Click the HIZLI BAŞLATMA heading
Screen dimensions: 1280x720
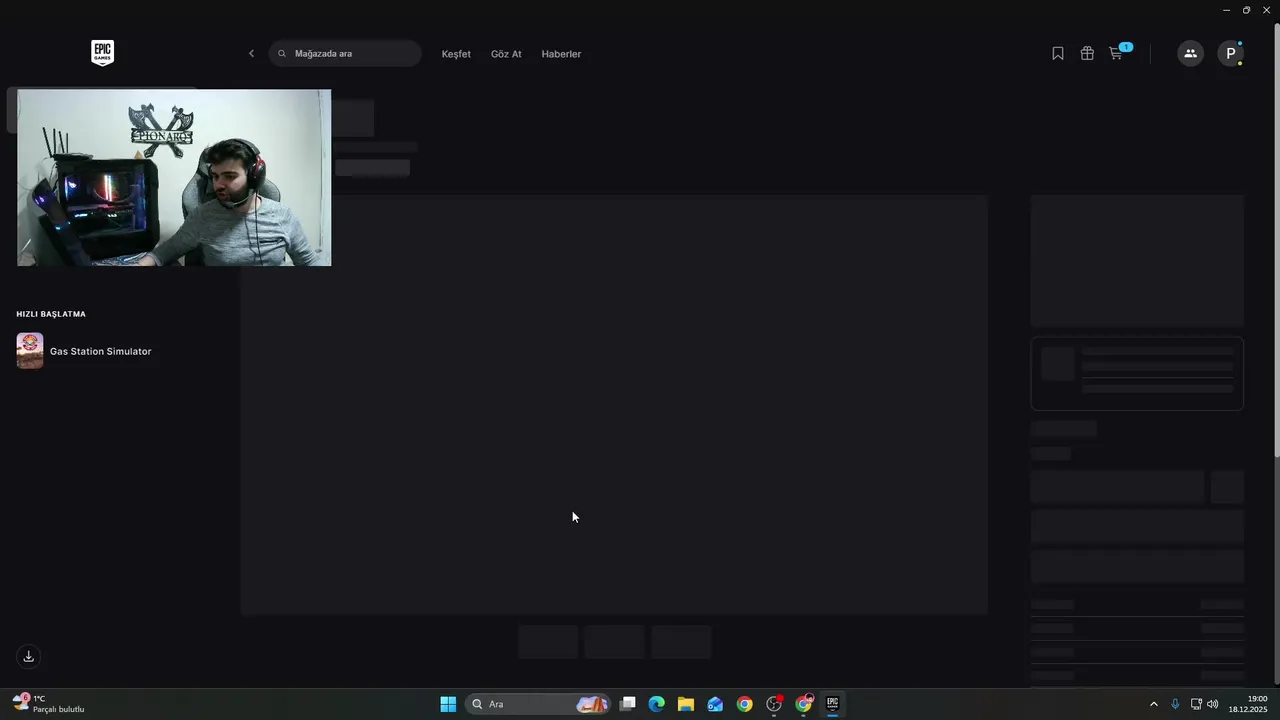tap(51, 314)
